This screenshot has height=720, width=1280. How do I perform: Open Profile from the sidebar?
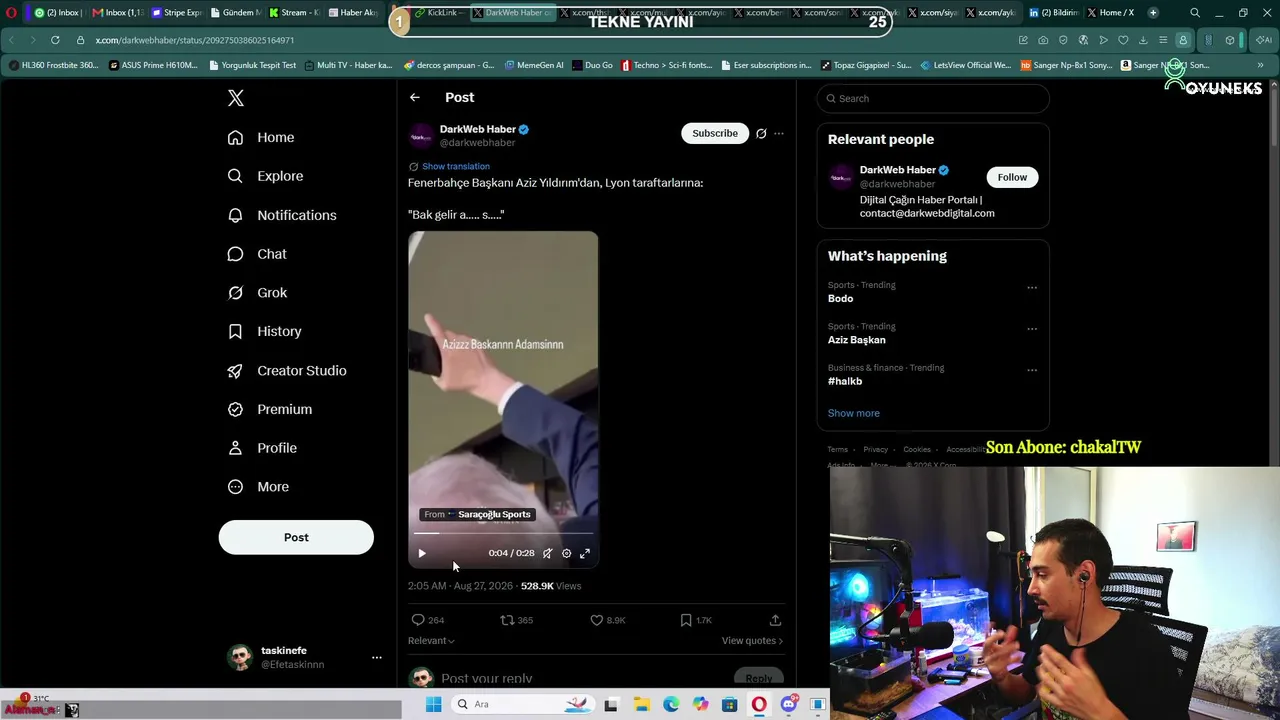click(262, 448)
